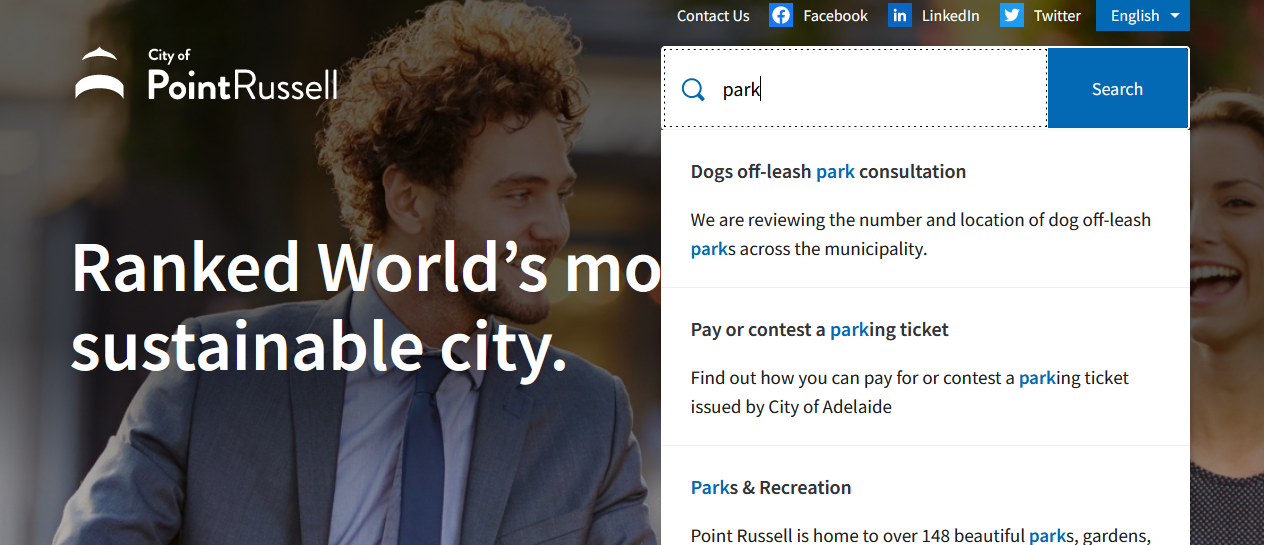This screenshot has width=1264, height=545.
Task: Open the English language dropdown
Action: coord(1143,15)
